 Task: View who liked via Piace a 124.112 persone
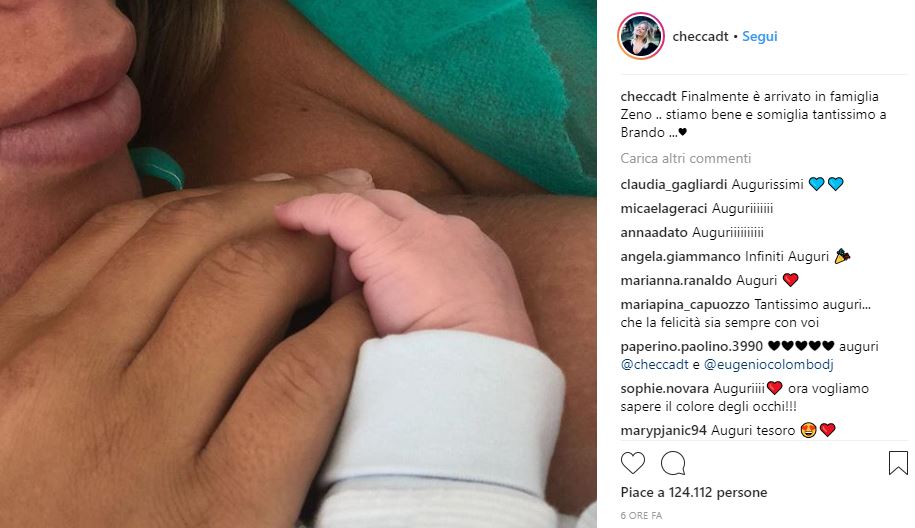point(694,492)
